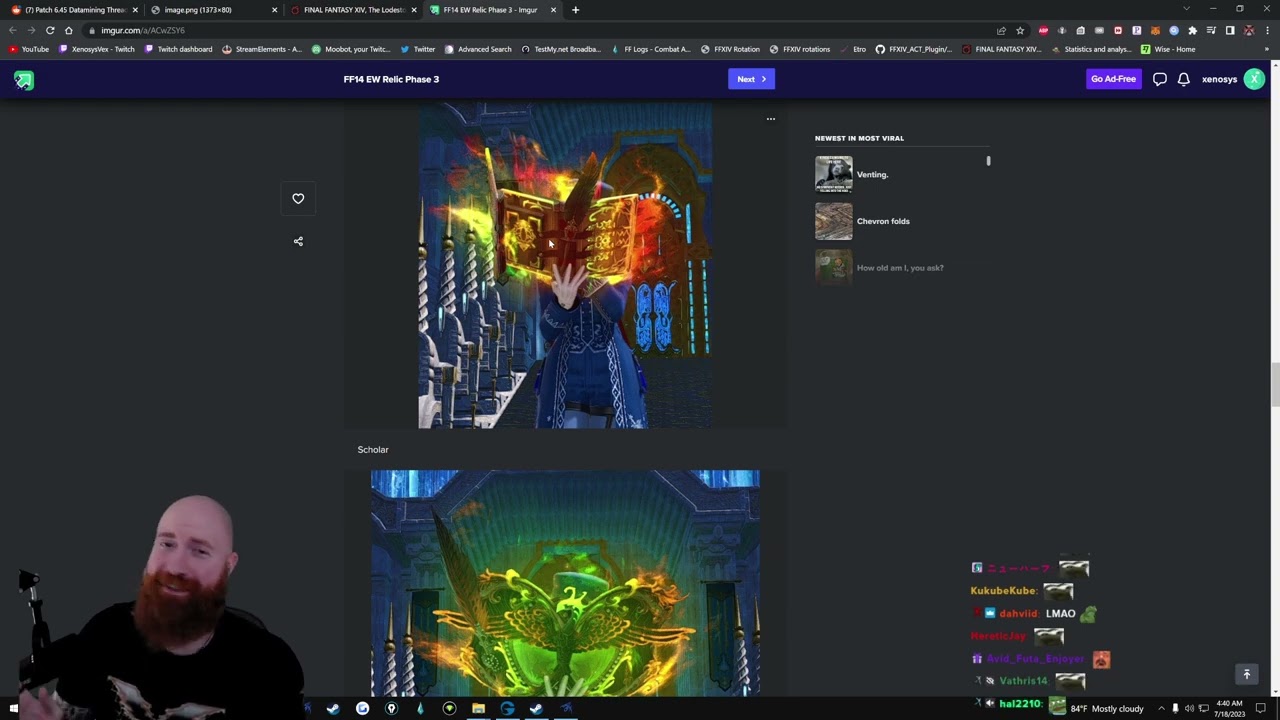Open a new browser tab
The image size is (1280, 720).
click(575, 10)
